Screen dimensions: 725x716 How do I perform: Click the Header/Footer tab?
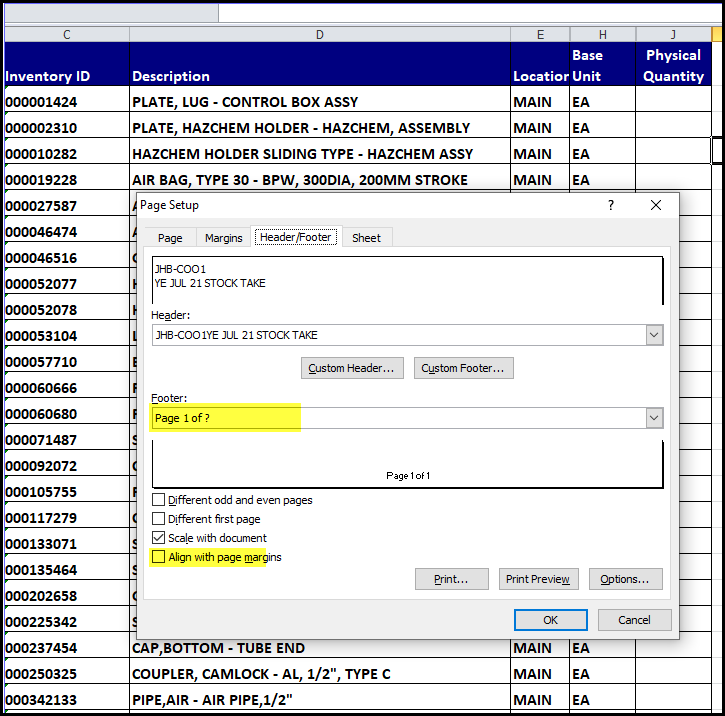point(297,238)
